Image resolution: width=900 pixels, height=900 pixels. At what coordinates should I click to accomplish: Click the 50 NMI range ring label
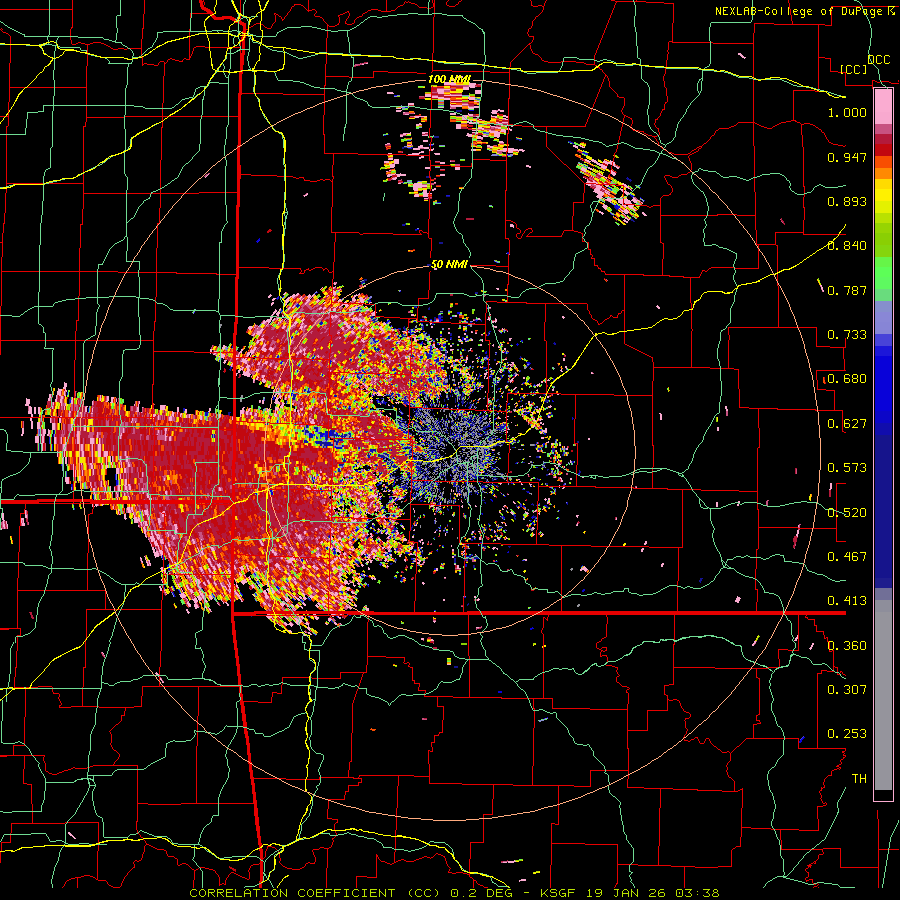coord(449,265)
